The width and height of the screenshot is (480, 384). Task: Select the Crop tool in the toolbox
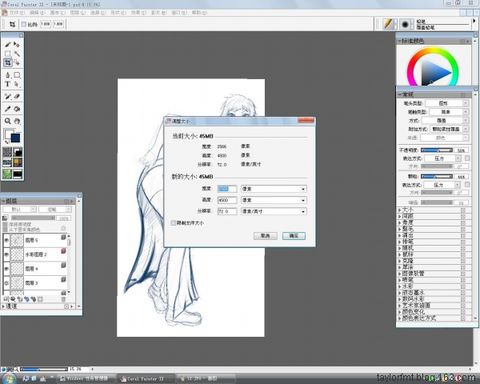point(8,62)
